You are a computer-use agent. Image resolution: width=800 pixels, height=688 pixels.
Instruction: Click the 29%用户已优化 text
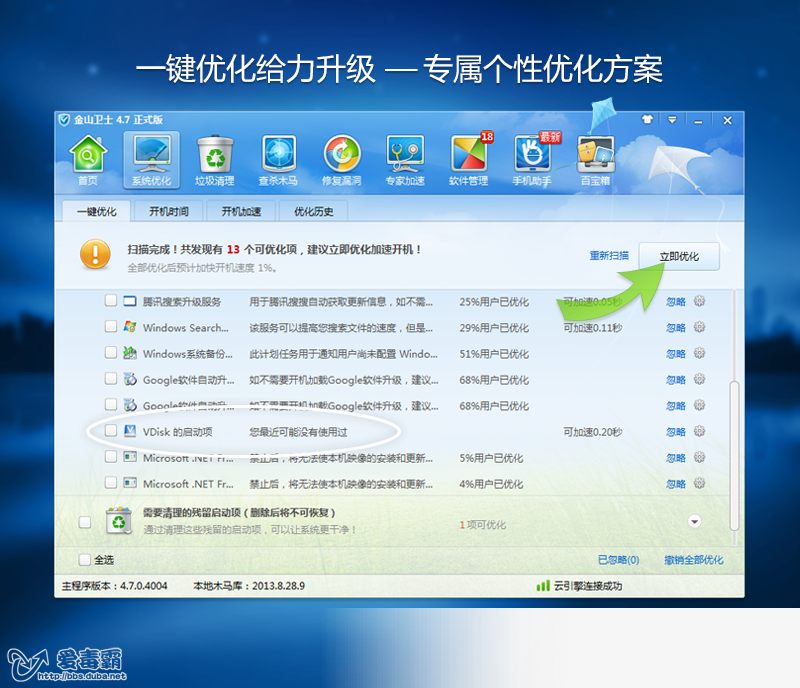pos(494,328)
